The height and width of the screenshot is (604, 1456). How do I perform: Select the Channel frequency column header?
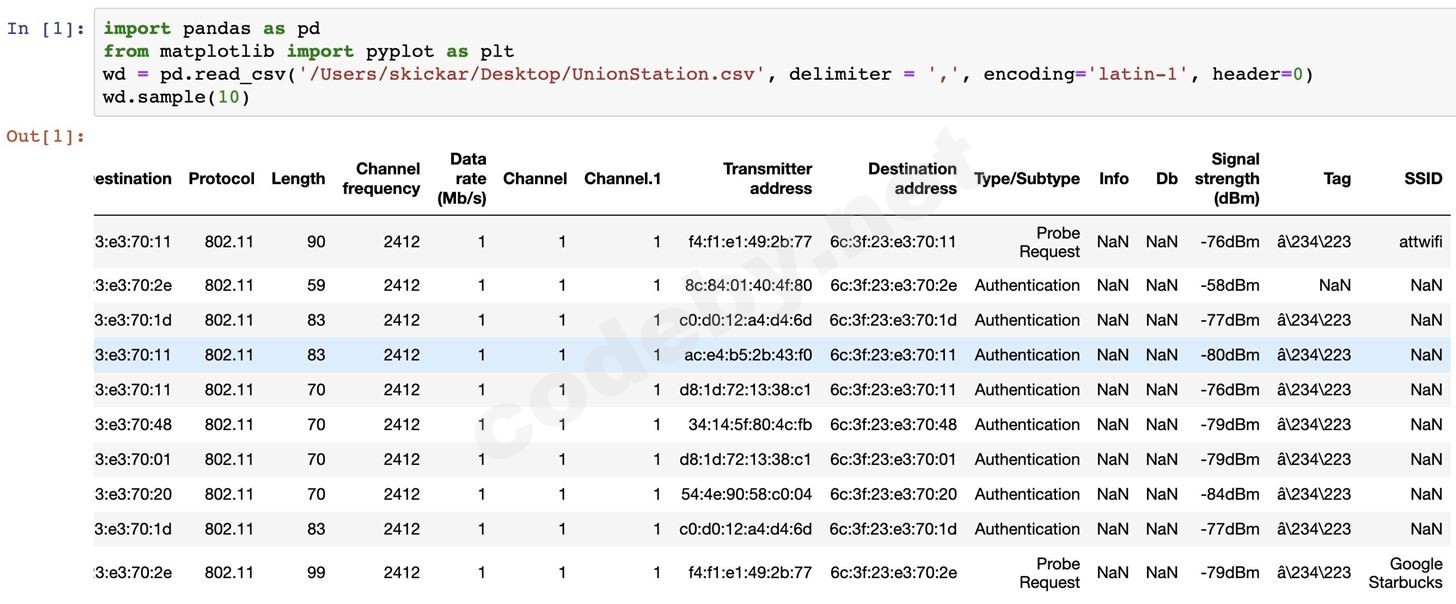381,178
